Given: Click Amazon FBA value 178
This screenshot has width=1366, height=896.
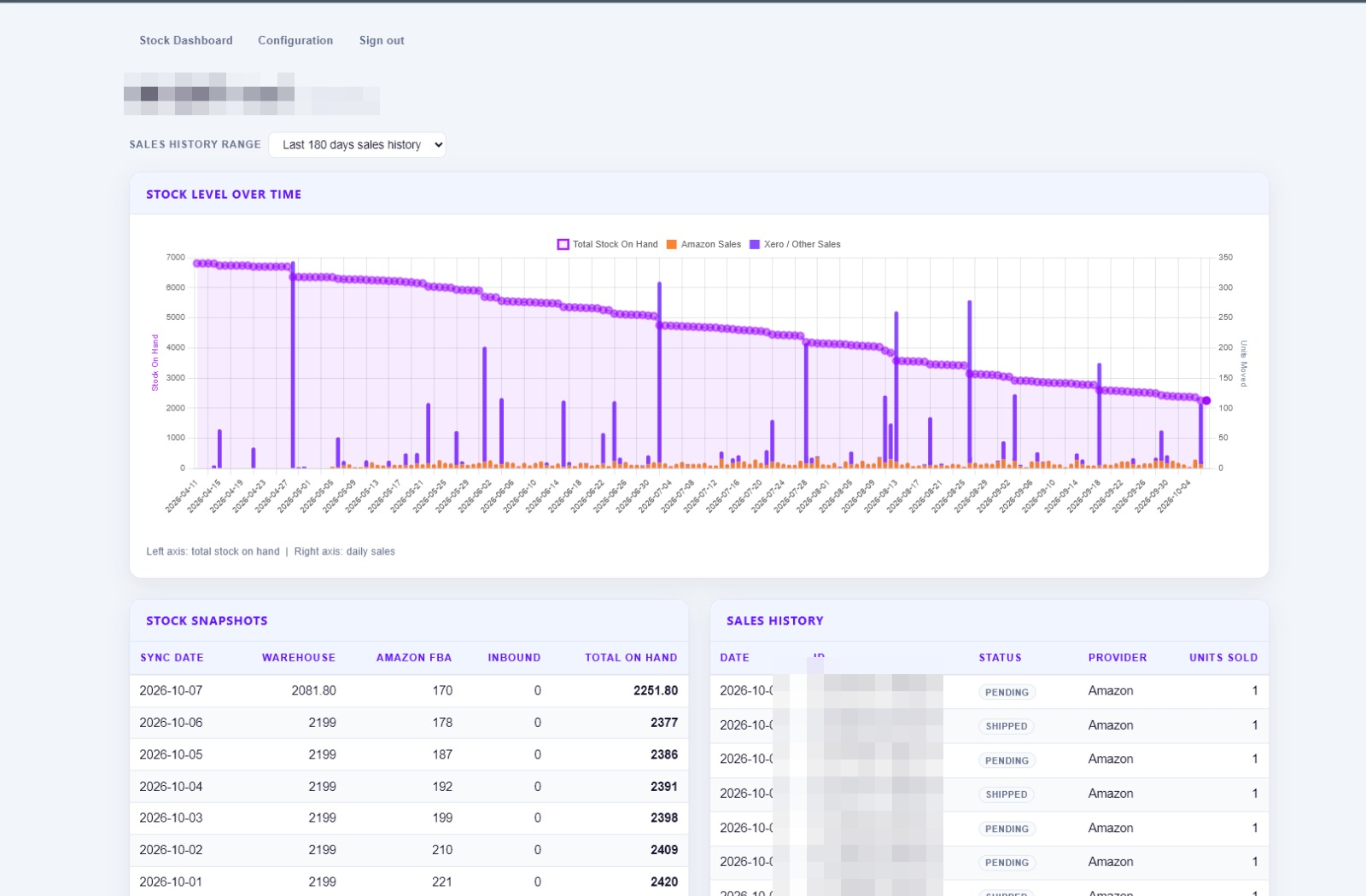Looking at the screenshot, I should click(x=442, y=723).
